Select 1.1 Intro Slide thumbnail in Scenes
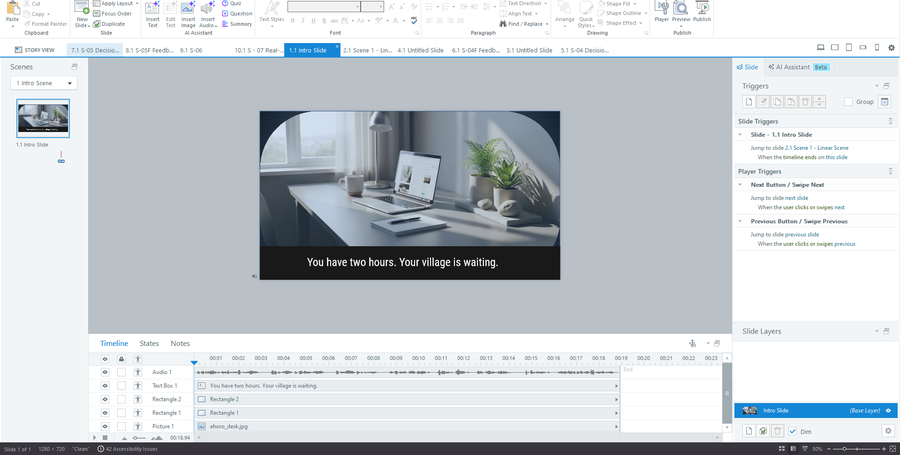 [43, 118]
